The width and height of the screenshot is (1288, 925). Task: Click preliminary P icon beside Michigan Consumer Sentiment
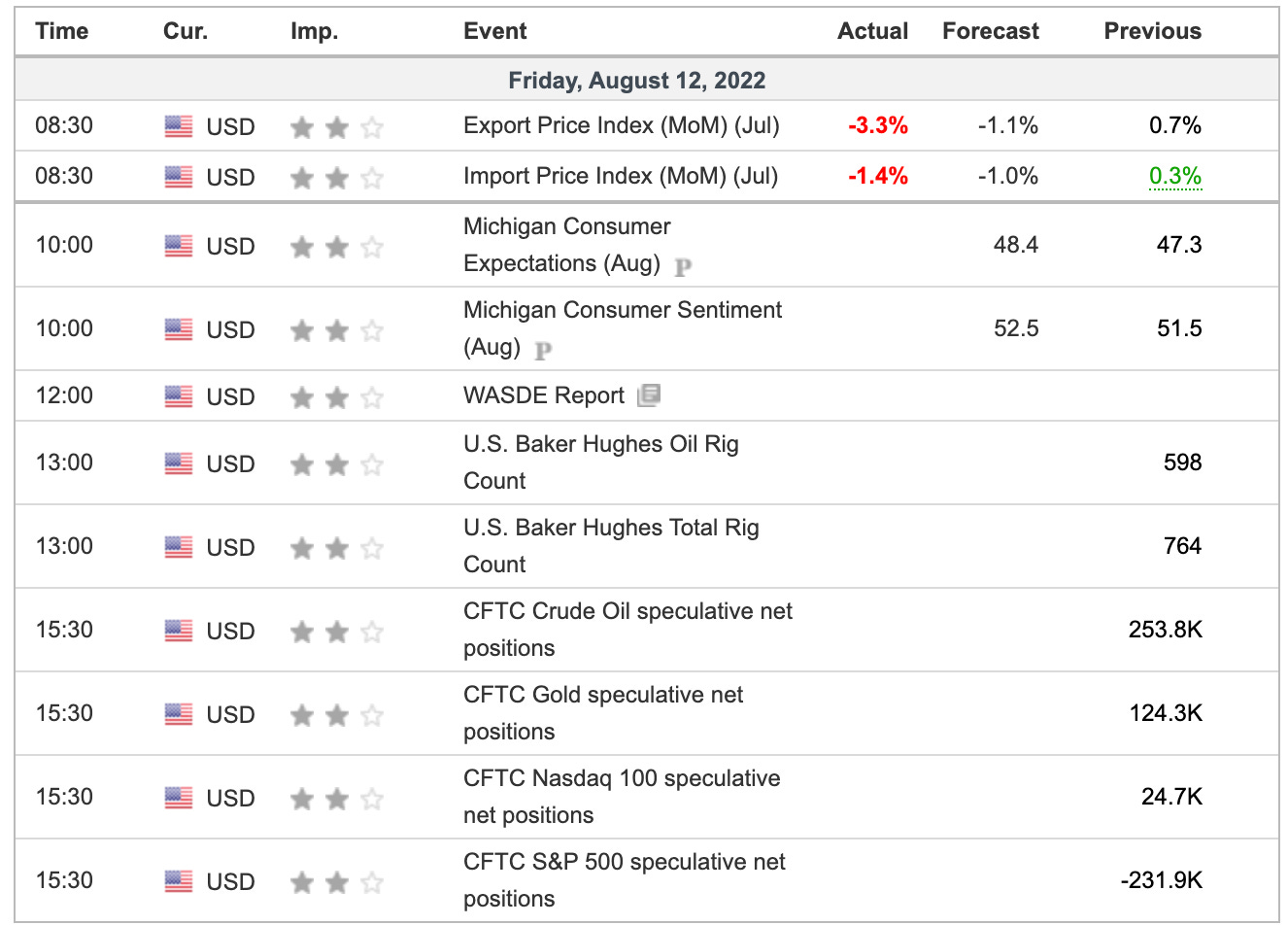tap(543, 349)
